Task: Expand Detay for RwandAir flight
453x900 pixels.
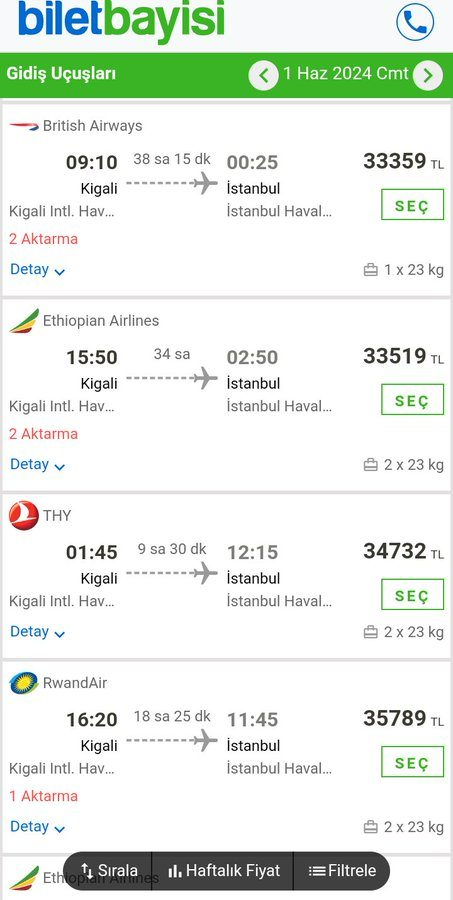Action: click(37, 827)
